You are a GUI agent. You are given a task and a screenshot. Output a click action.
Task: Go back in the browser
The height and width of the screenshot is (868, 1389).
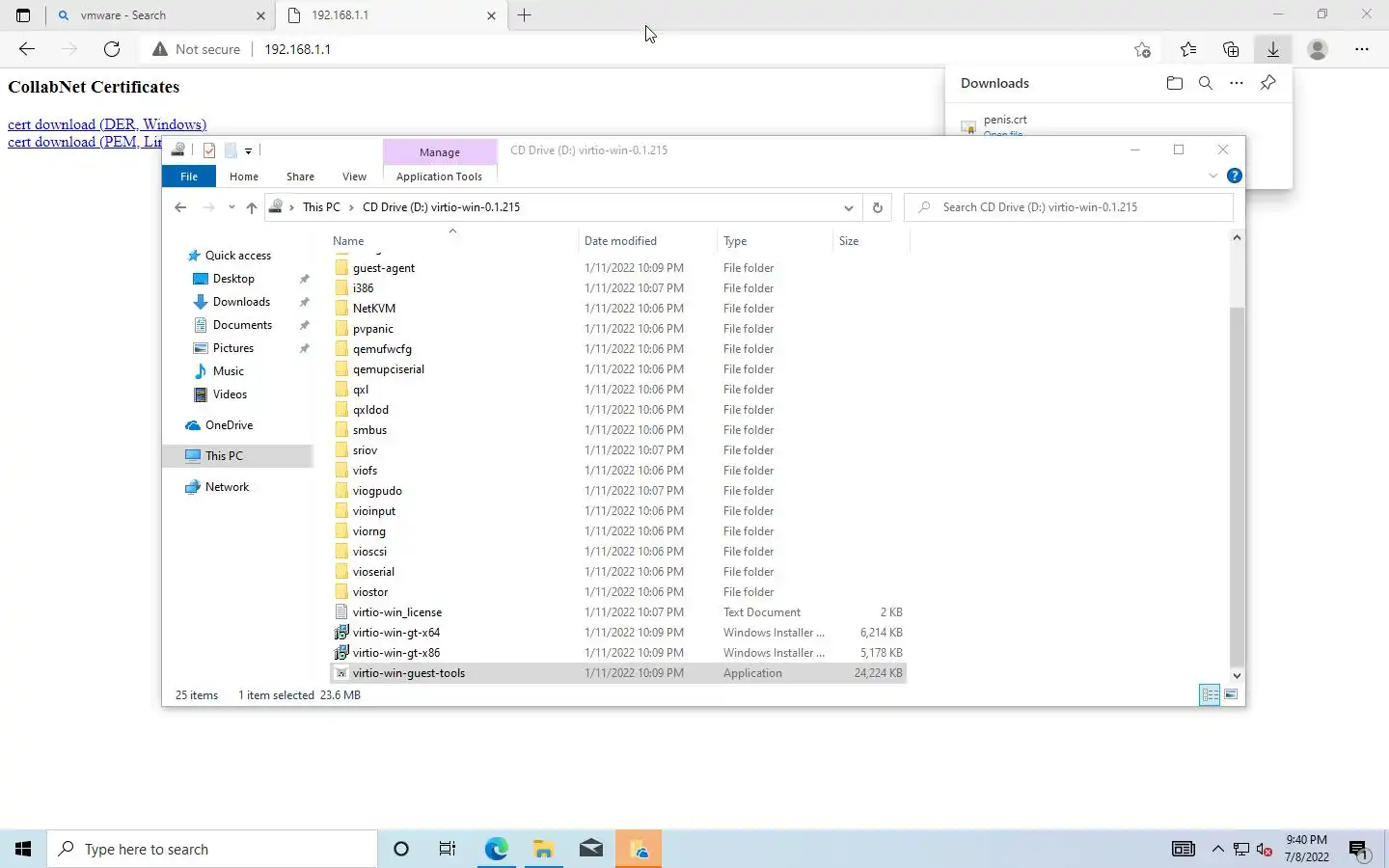tap(27, 49)
